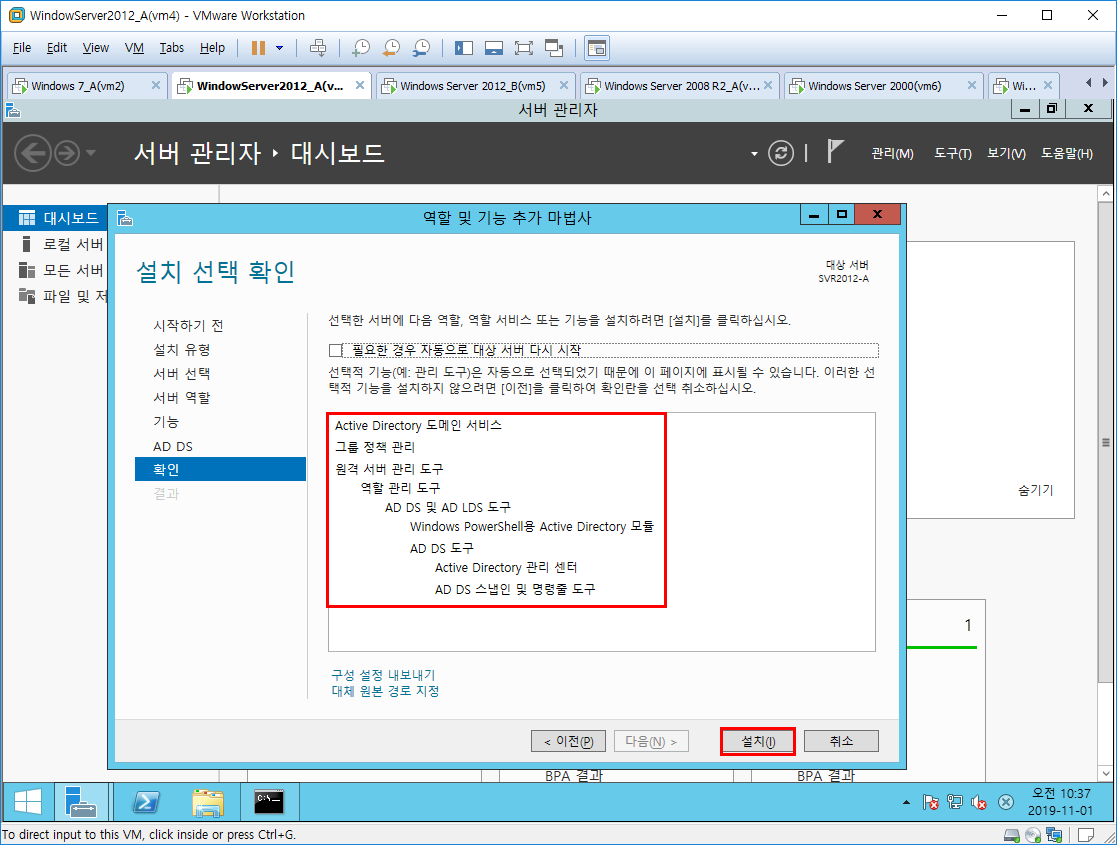Open navigation history dropdown arrow

click(x=90, y=153)
